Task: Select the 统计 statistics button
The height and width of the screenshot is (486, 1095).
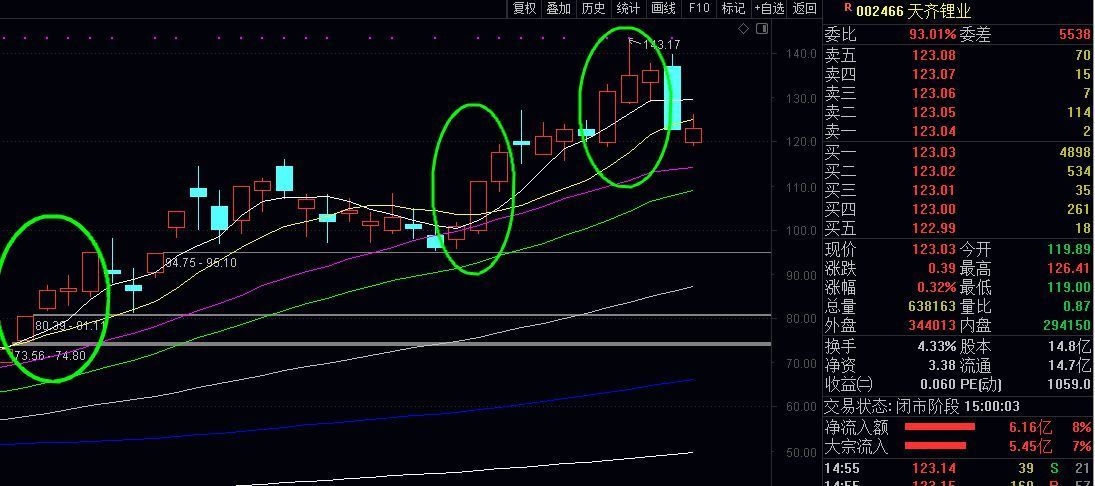Action: pos(628,9)
